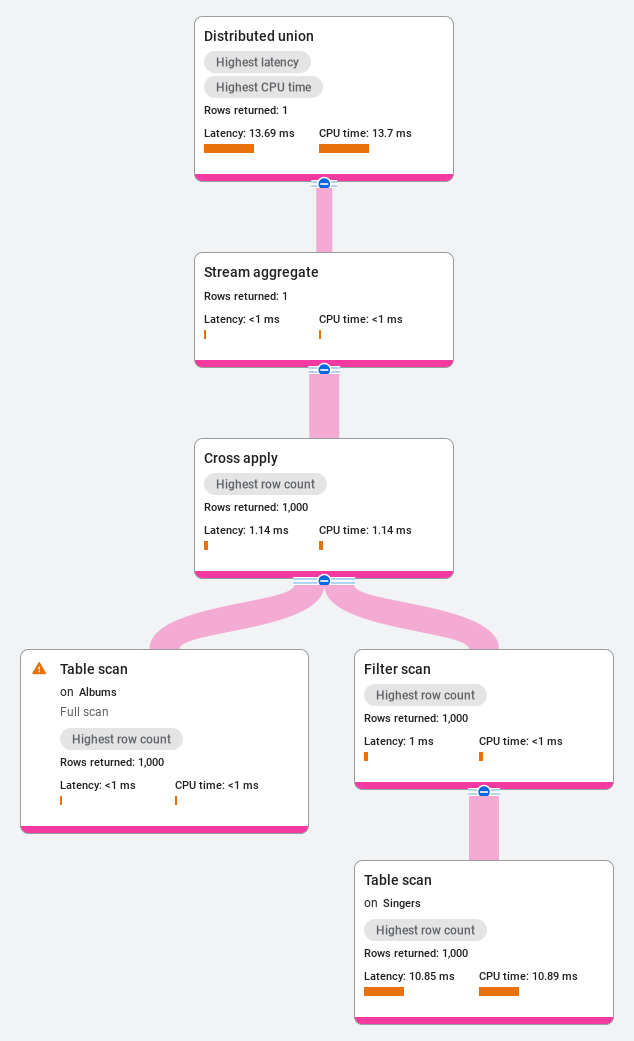Click the full scan warning triangle icon
Screen dimensions: 634x1041
point(39,669)
